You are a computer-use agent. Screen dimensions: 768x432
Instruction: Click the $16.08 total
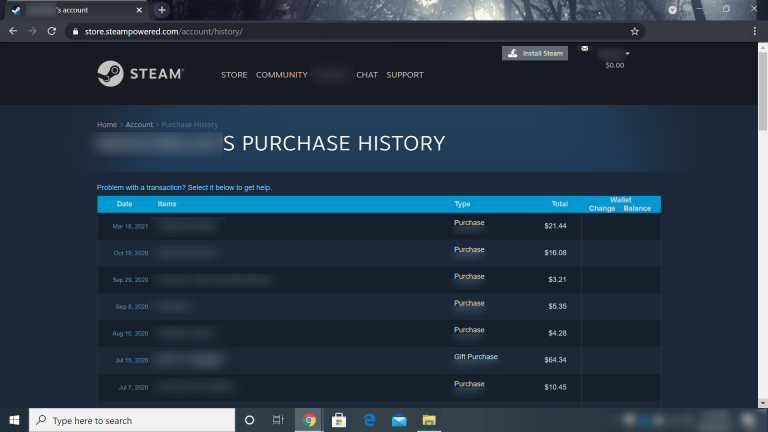[x=555, y=253]
